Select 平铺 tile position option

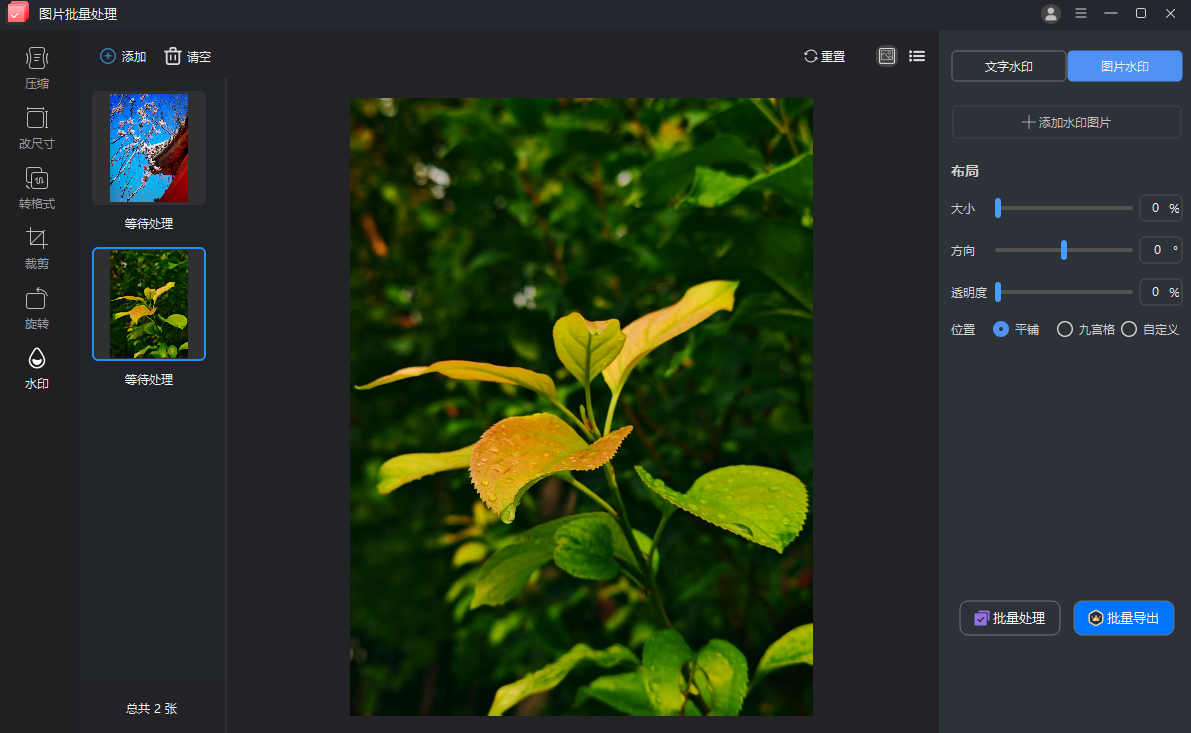[1001, 329]
